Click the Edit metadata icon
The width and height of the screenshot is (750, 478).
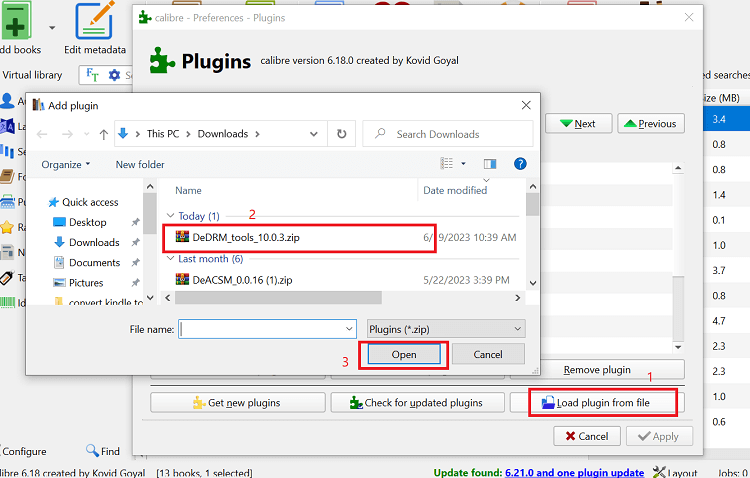point(95,20)
